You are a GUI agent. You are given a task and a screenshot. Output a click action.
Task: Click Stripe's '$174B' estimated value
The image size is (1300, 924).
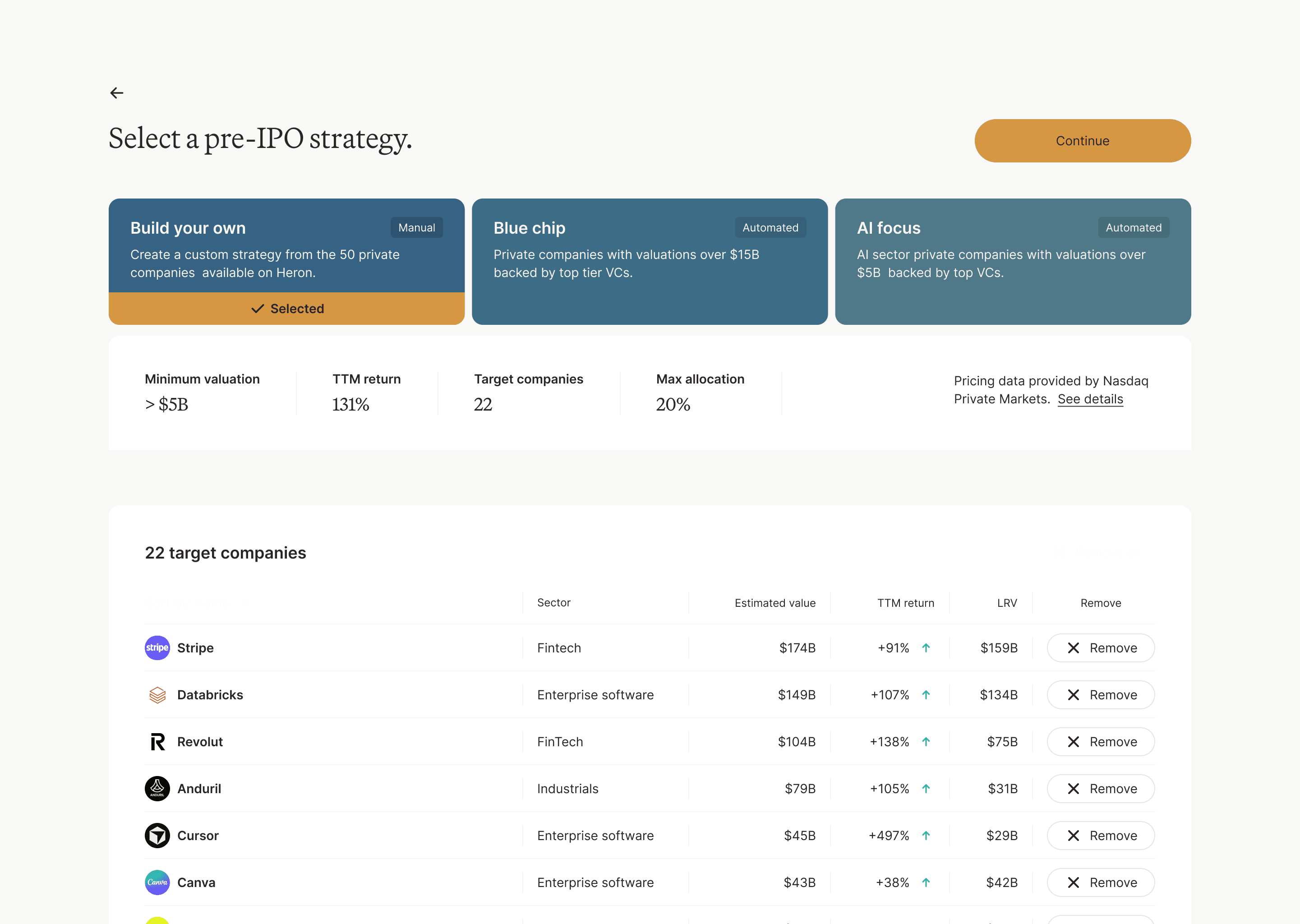click(798, 648)
